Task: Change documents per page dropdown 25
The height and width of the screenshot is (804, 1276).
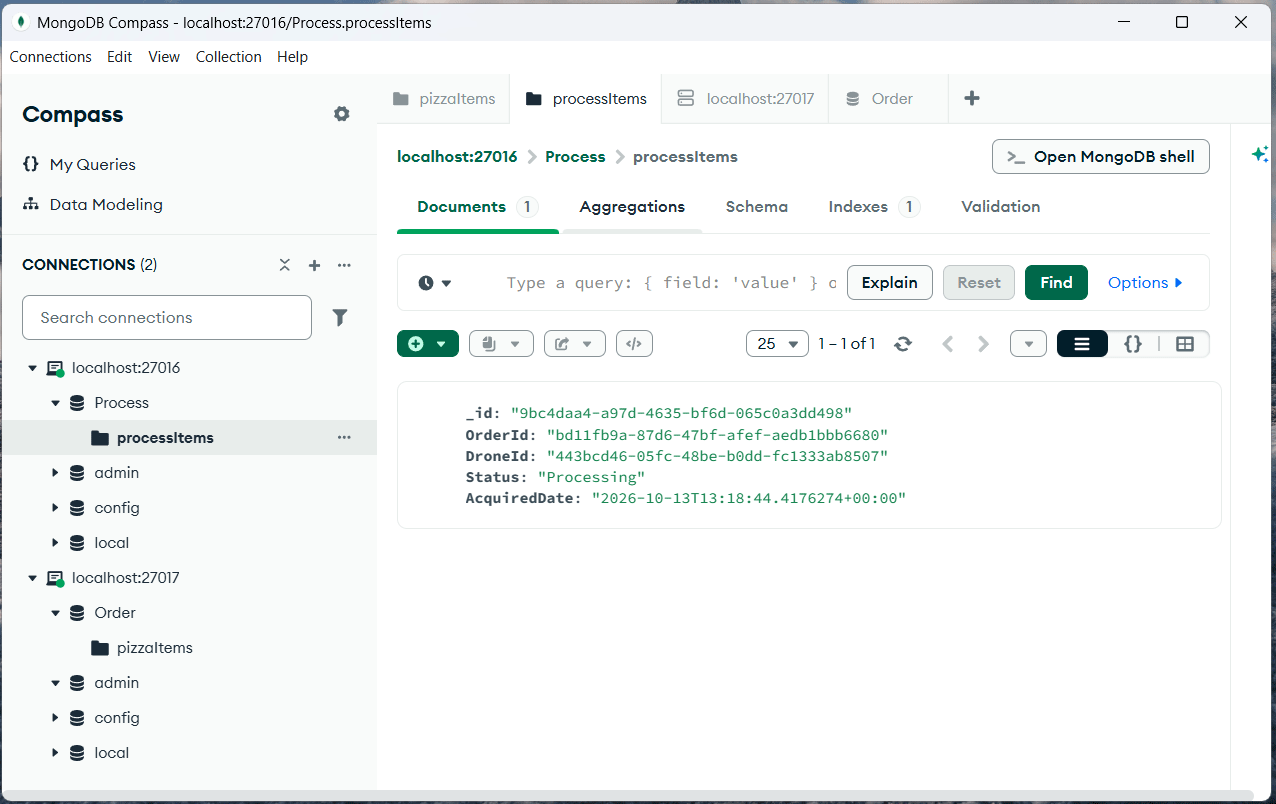Action: [x=777, y=344]
